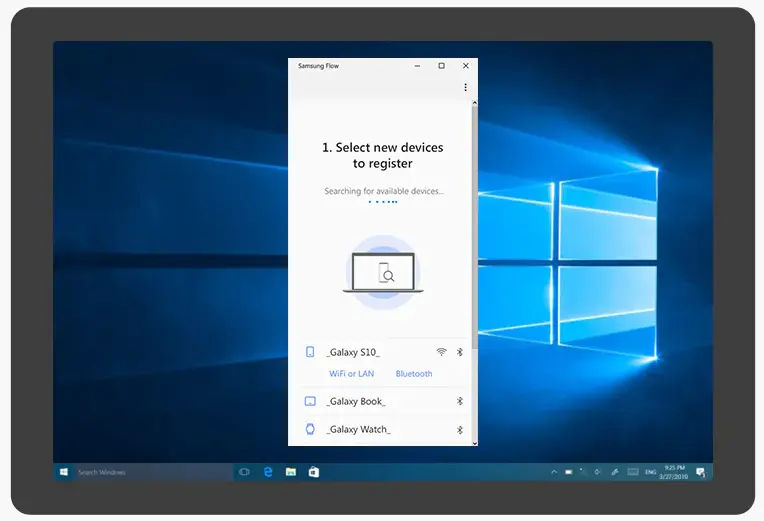Click the pen workspace icon in tray
This screenshot has height=521, width=764.
614,472
